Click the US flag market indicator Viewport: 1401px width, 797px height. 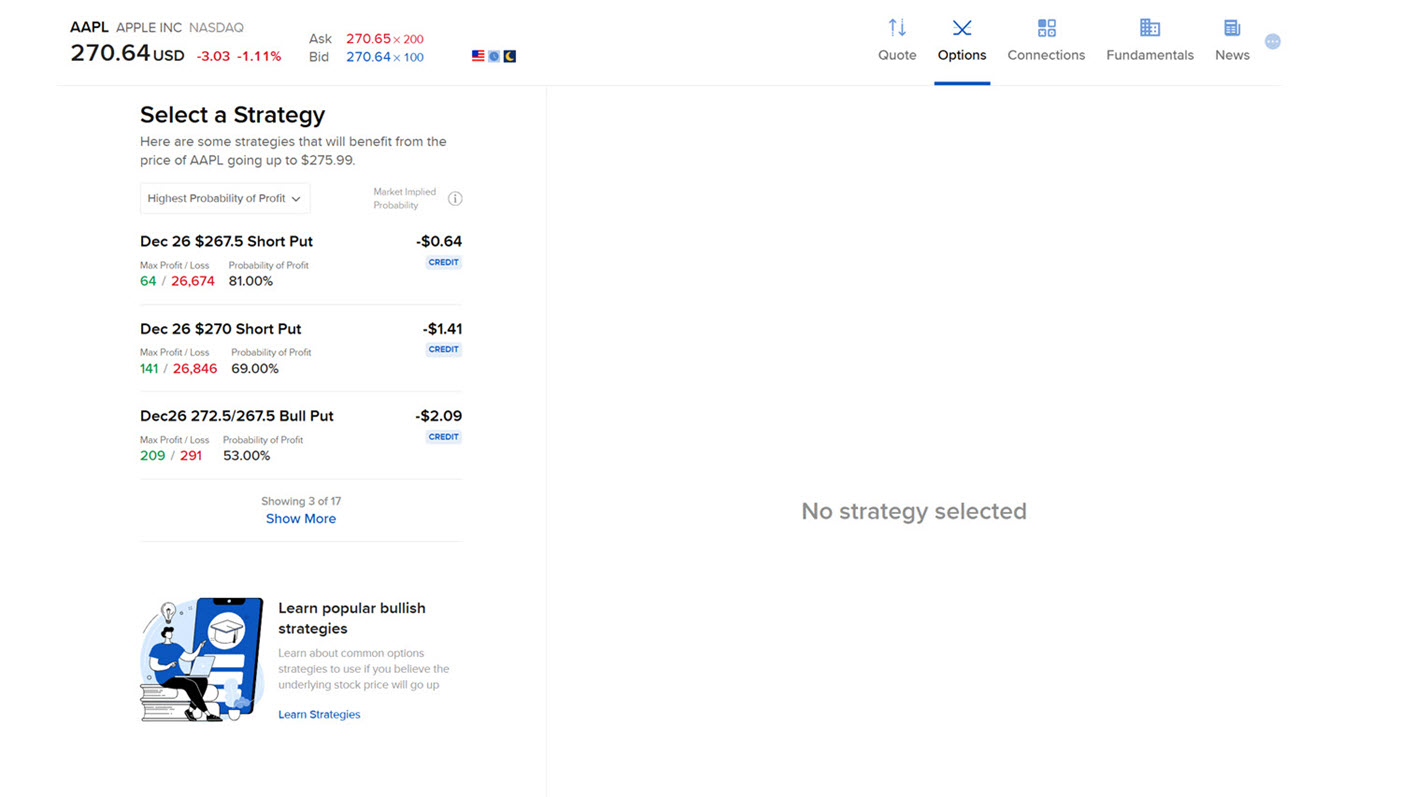click(x=478, y=56)
